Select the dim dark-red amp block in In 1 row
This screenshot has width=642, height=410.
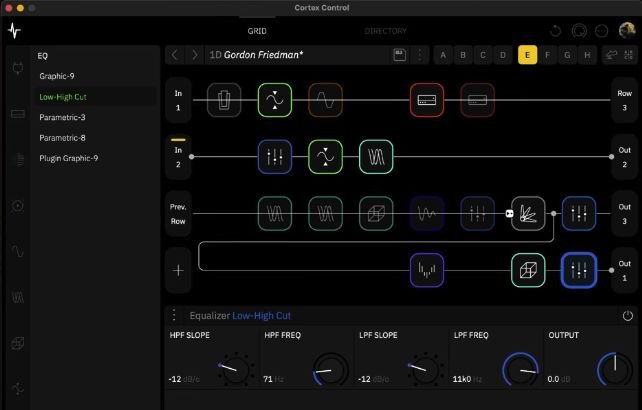[x=477, y=100]
